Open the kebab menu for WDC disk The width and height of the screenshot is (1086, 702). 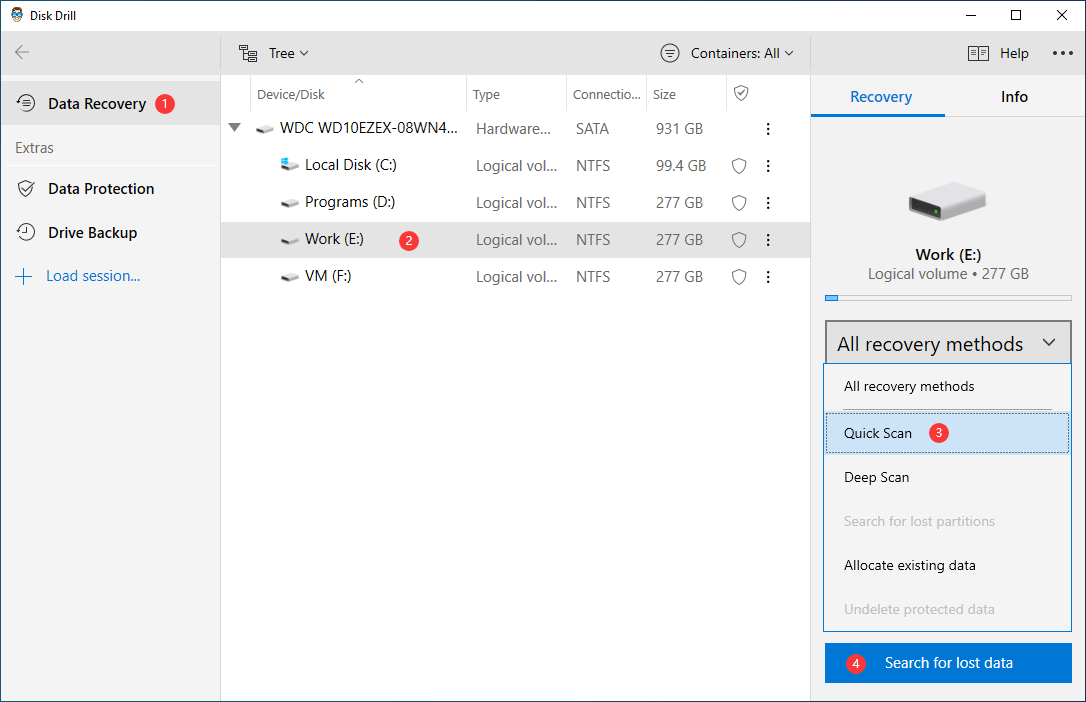[x=767, y=129]
